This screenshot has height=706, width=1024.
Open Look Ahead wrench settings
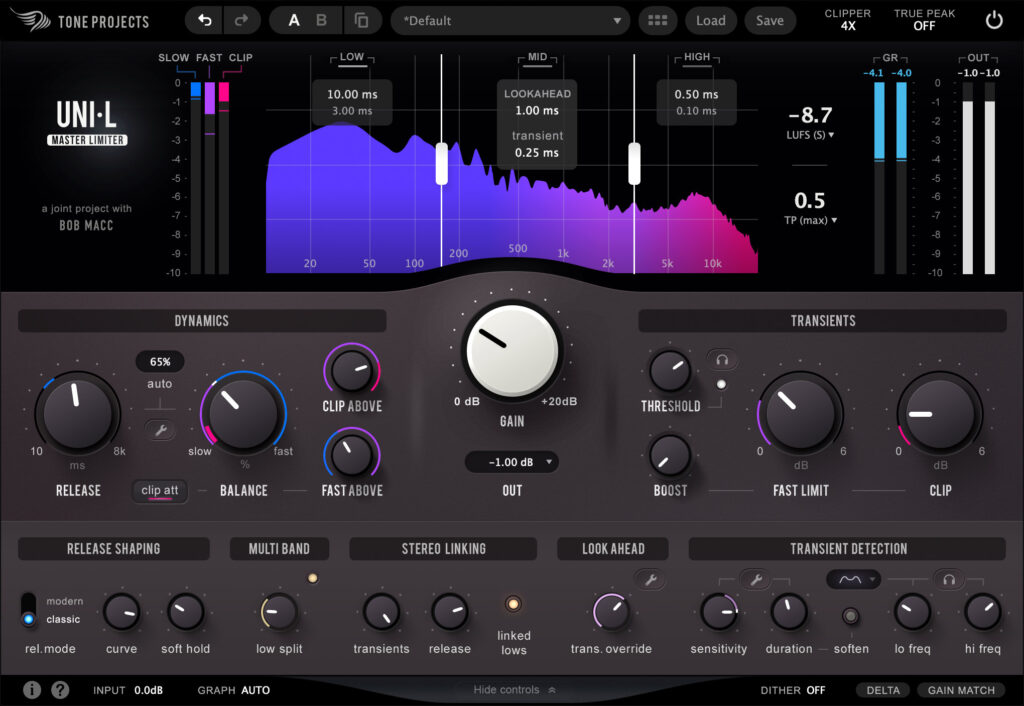(650, 579)
